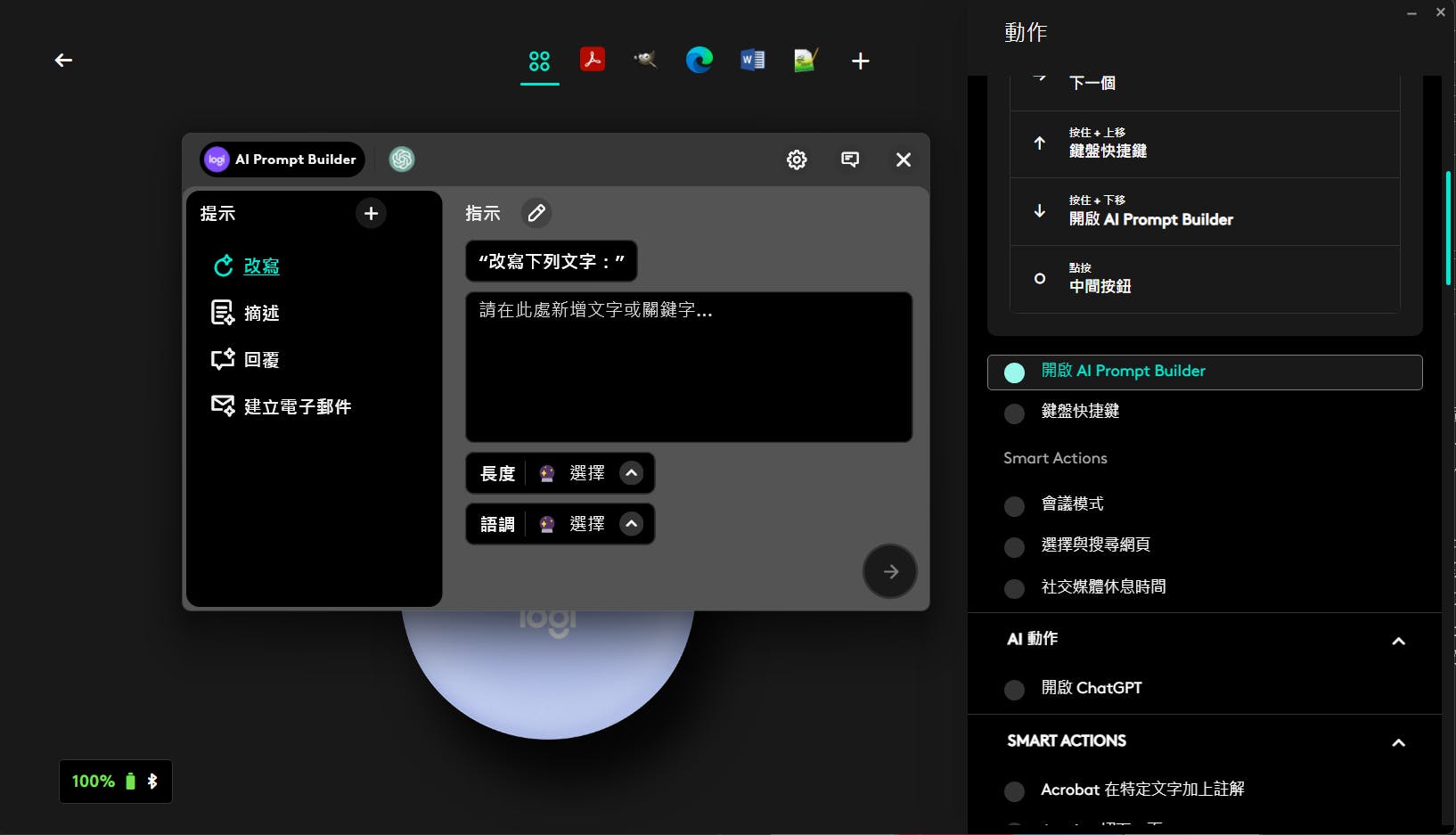Click the down arrow gesture icon
Image resolution: width=1456 pixels, height=835 pixels.
pyautogui.click(x=1039, y=211)
